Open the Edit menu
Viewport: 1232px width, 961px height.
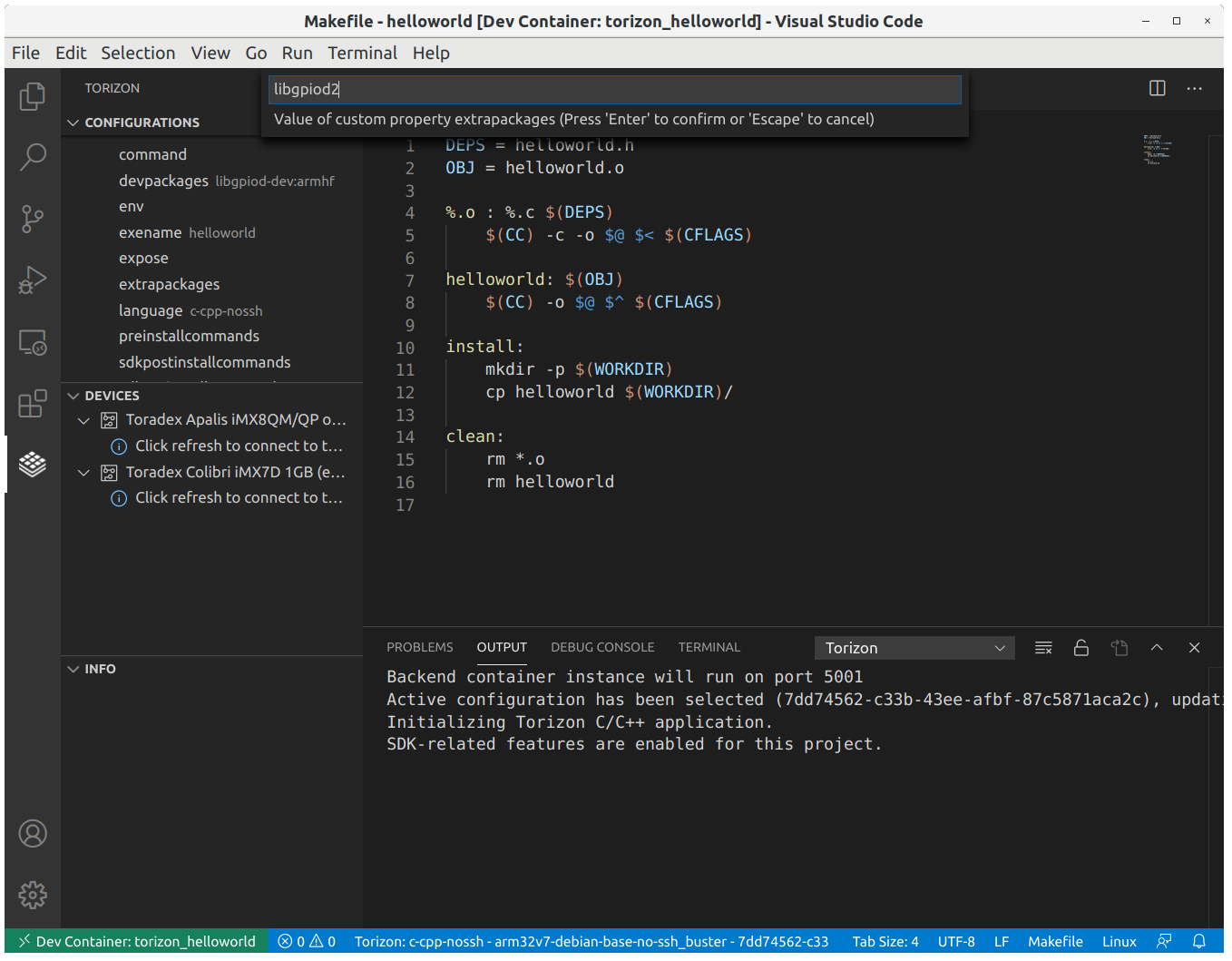pos(71,53)
